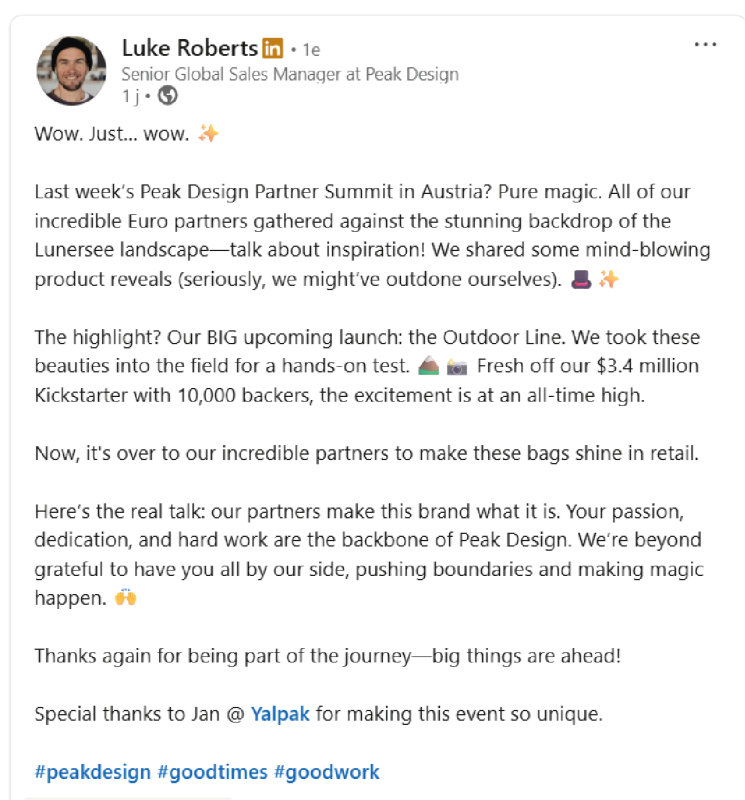
Task: Click the raised hands emoji after "happen."
Action: pos(125,598)
